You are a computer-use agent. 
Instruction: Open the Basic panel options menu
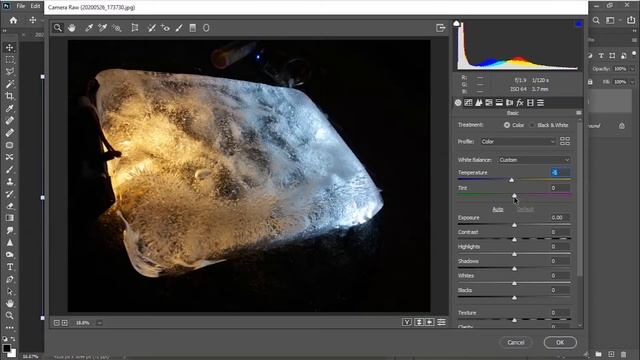tap(579, 113)
